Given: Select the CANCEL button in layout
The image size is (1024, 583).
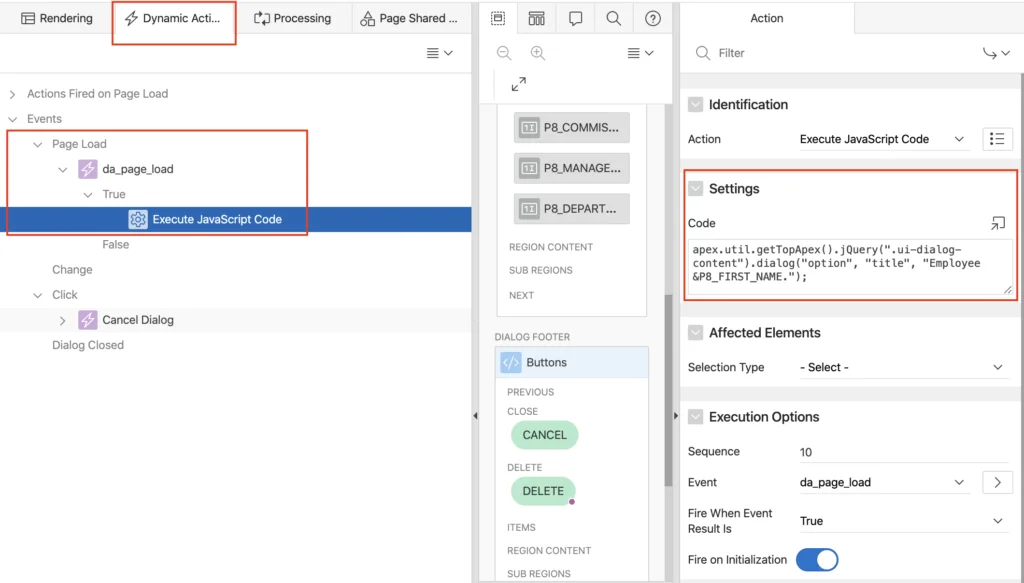Looking at the screenshot, I should tap(544, 435).
